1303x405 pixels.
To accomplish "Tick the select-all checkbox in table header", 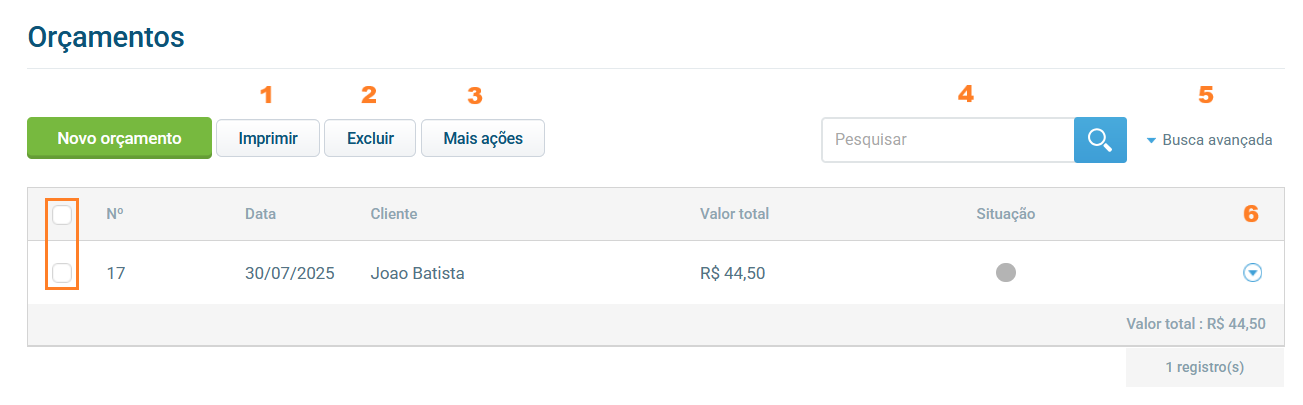I will tap(62, 214).
